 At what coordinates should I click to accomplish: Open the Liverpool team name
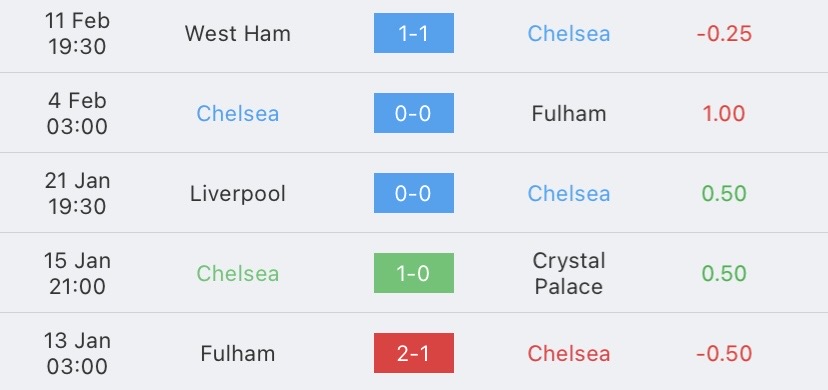click(x=238, y=194)
